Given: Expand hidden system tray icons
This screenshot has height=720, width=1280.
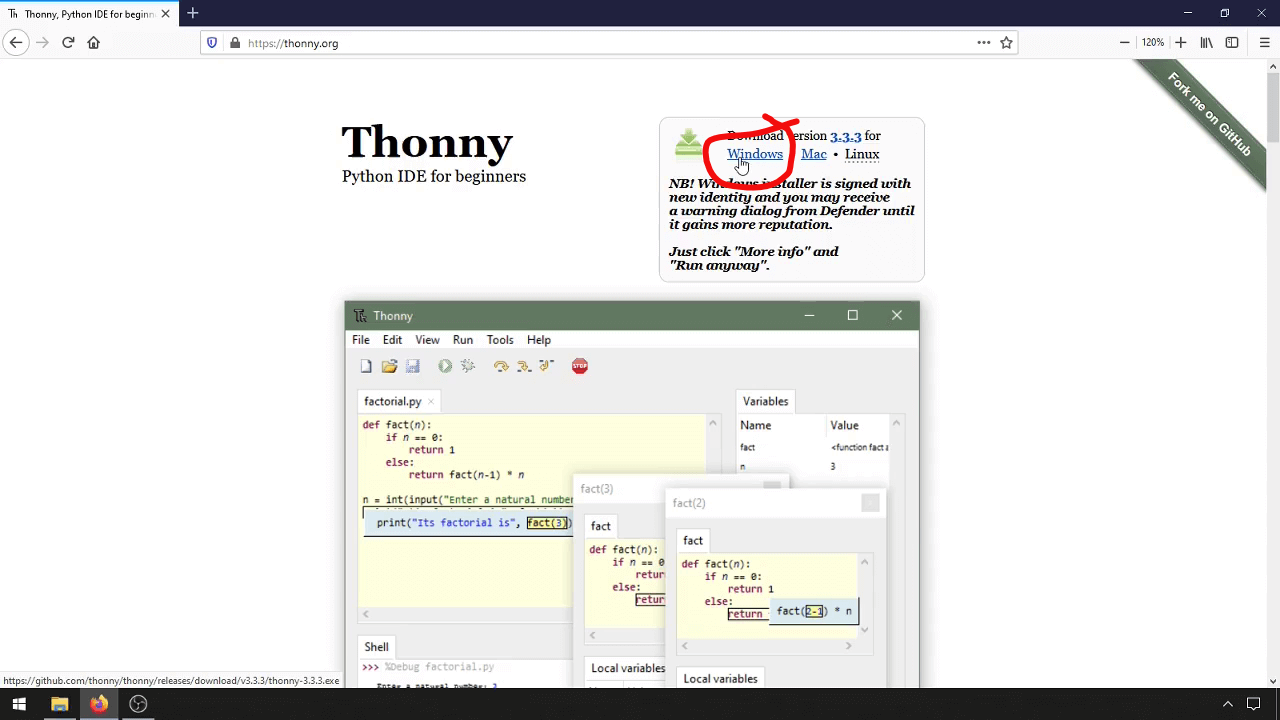Looking at the screenshot, I should pos(1228,705).
